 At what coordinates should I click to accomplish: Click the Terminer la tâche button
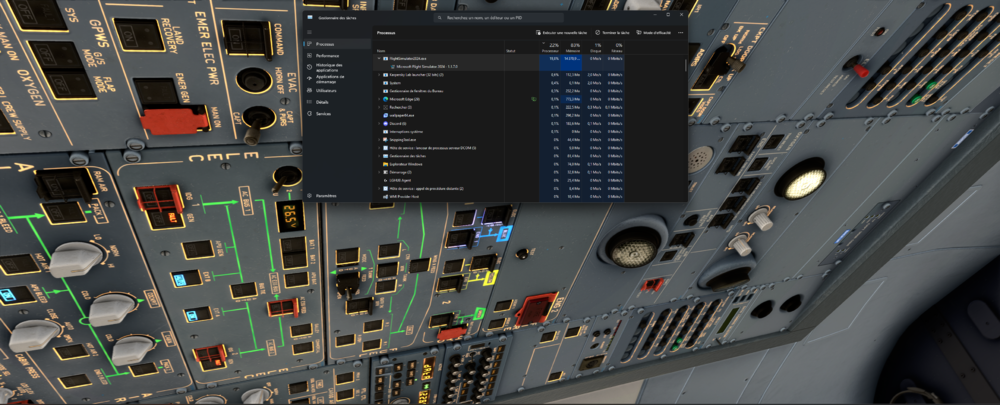point(612,32)
